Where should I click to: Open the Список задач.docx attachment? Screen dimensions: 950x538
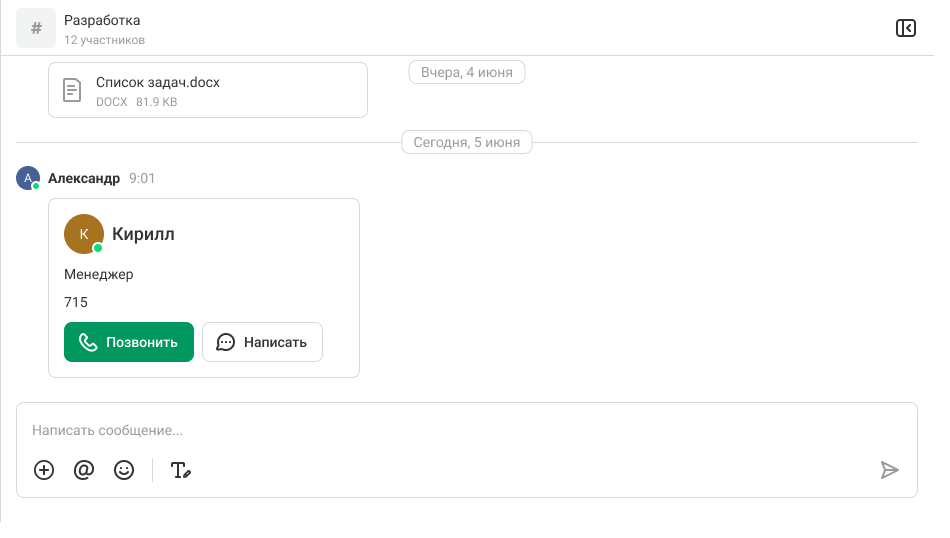[158, 83]
